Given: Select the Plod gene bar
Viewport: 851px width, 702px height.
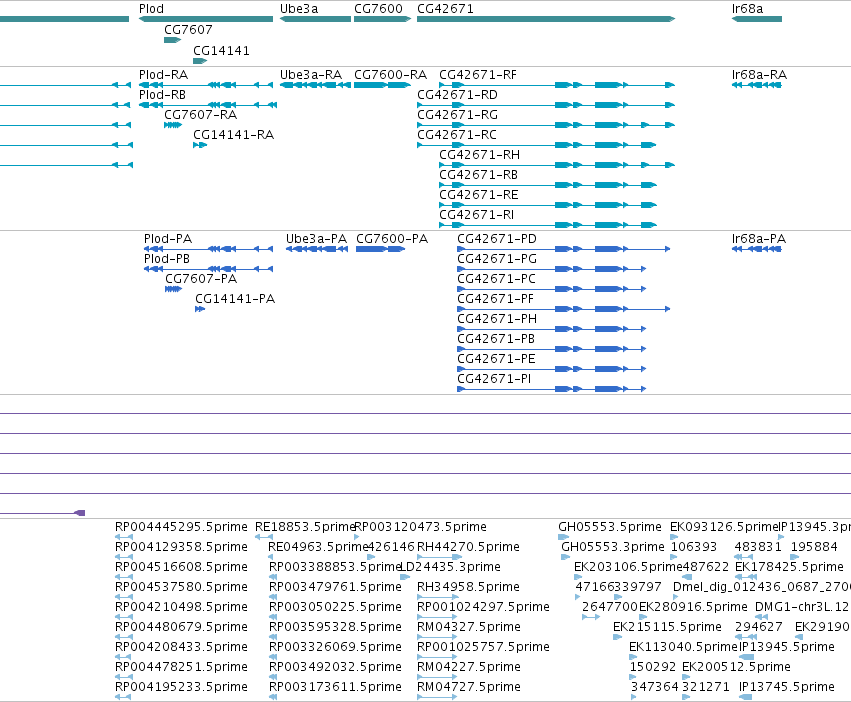Looking at the screenshot, I should click(206, 19).
